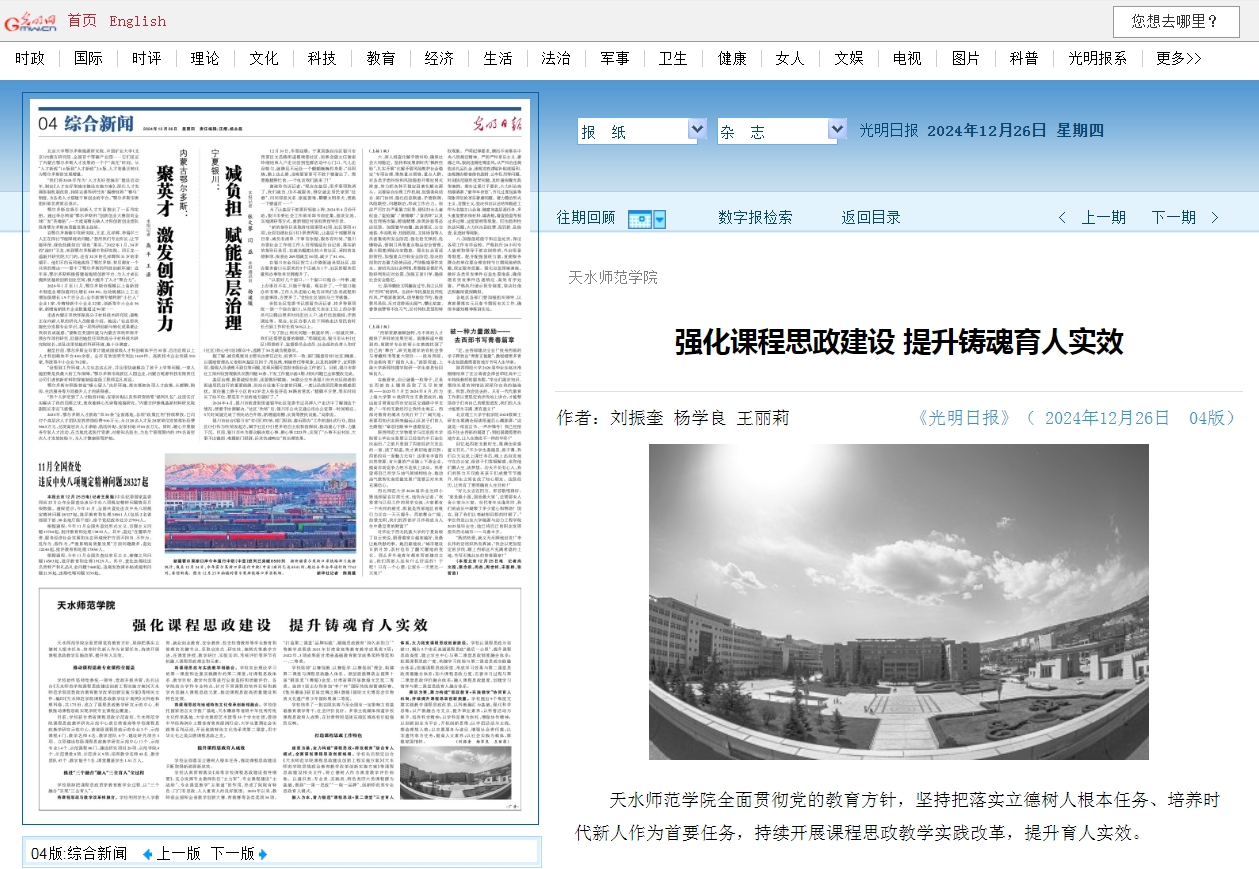The width and height of the screenshot is (1259, 869).
Task: Go to the 教育 section in the nav bar
Action: [381, 58]
